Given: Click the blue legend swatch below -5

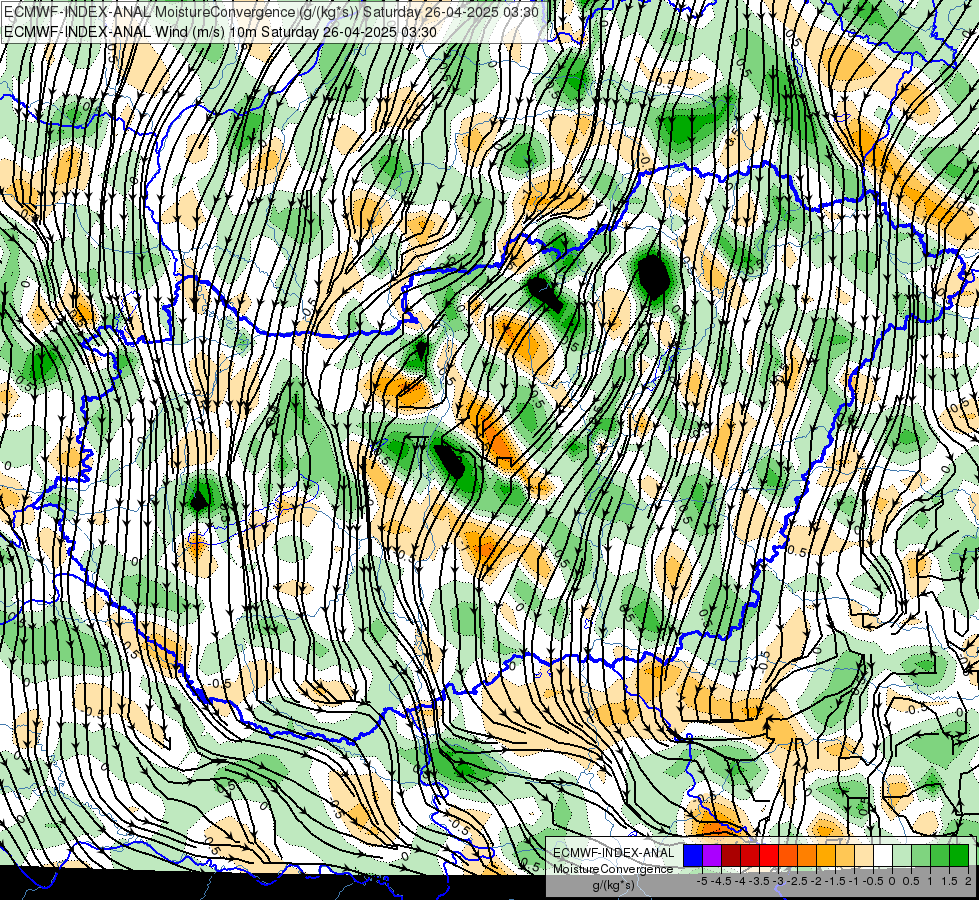Looking at the screenshot, I should pyautogui.click(x=693, y=856).
